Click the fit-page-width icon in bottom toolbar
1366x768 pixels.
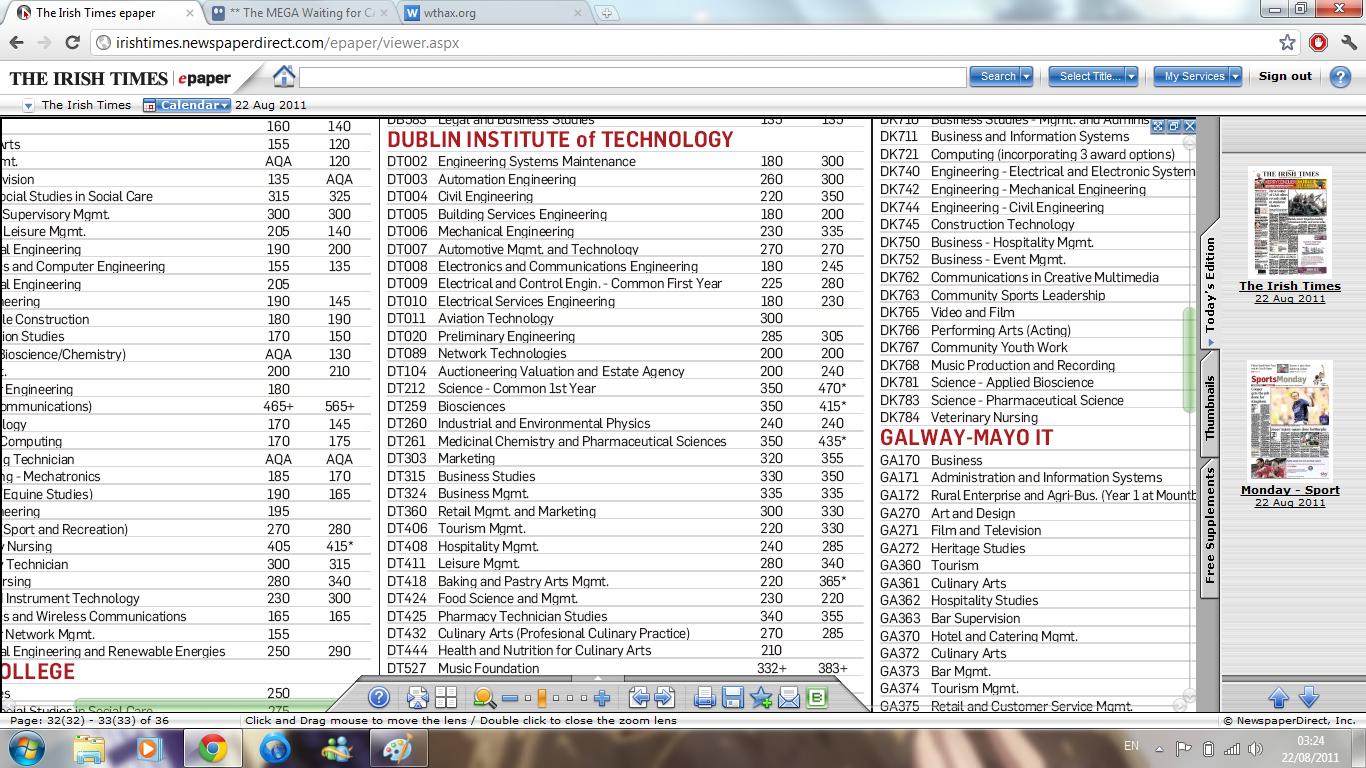(x=418, y=697)
